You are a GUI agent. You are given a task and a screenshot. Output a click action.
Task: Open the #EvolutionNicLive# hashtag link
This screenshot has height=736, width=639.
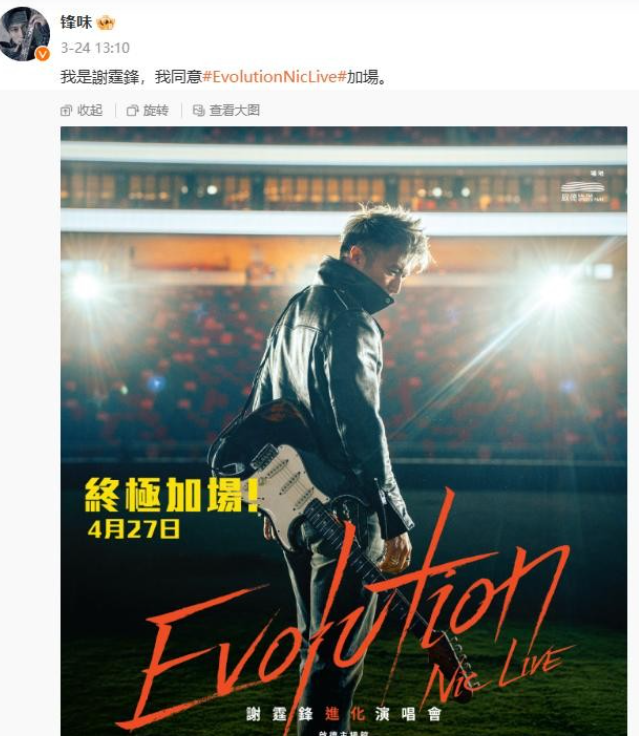(x=274, y=77)
